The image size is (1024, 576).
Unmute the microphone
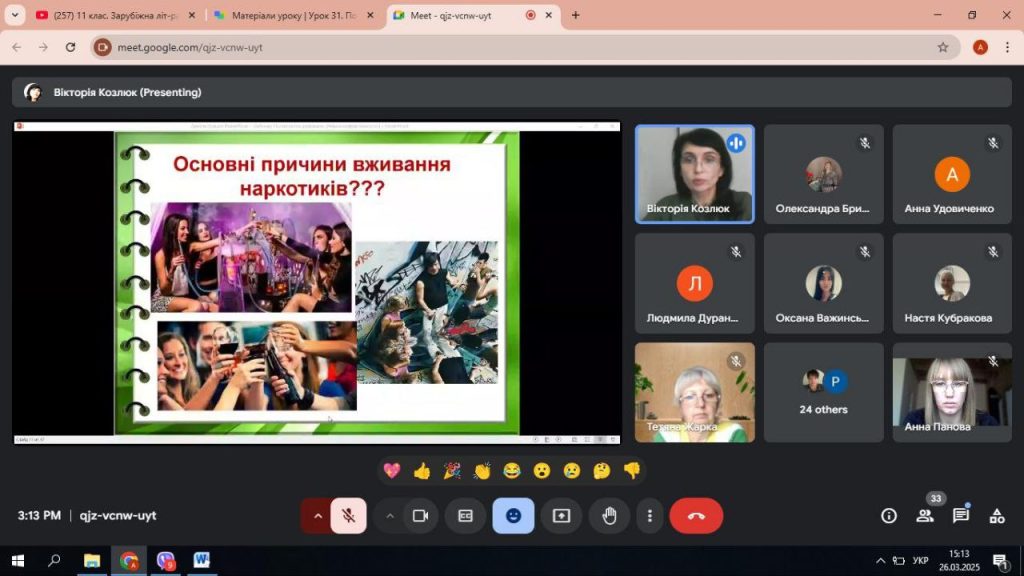[x=349, y=516]
